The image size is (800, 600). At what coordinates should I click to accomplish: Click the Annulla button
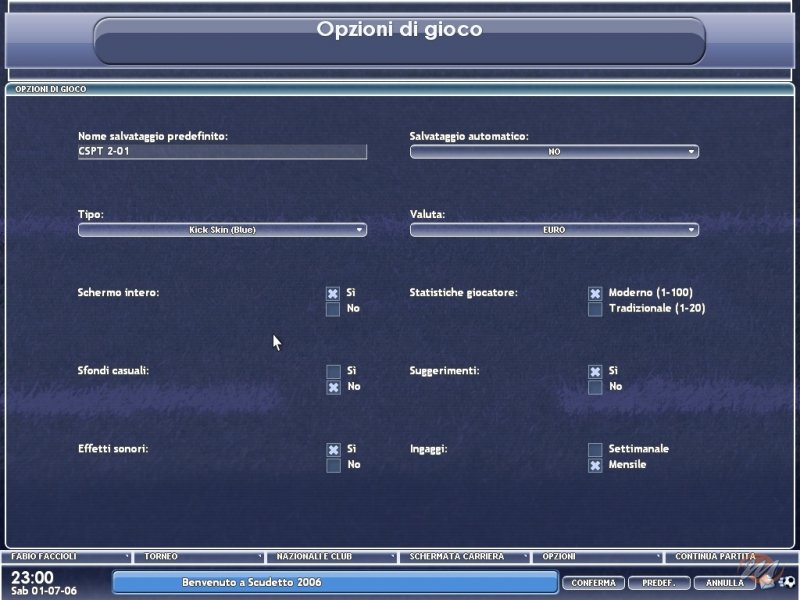pos(722,583)
